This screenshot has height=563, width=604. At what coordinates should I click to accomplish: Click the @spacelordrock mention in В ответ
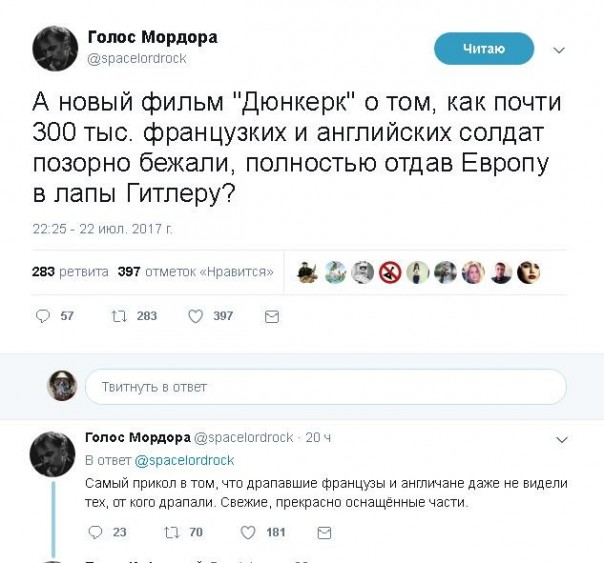(x=184, y=460)
